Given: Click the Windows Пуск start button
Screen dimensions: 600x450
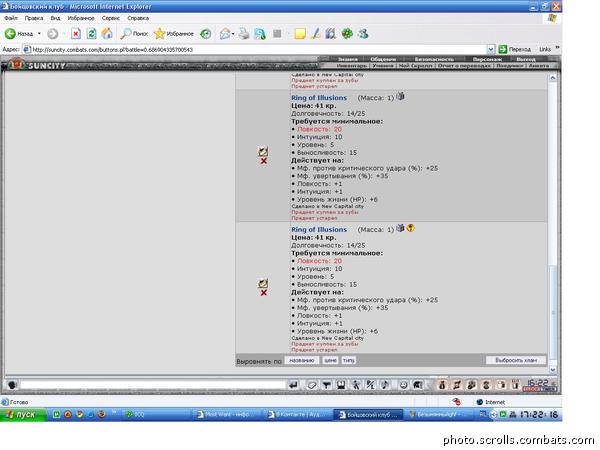Looking at the screenshot, I should 20,414.
